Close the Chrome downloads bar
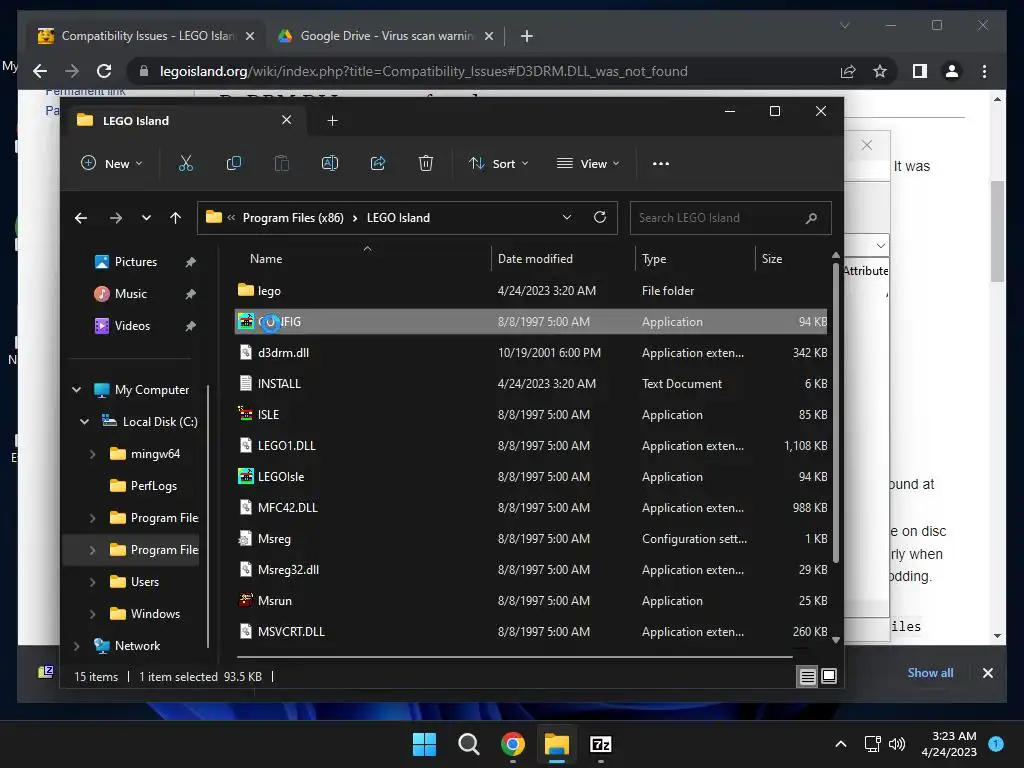The width and height of the screenshot is (1024, 768). click(x=987, y=673)
